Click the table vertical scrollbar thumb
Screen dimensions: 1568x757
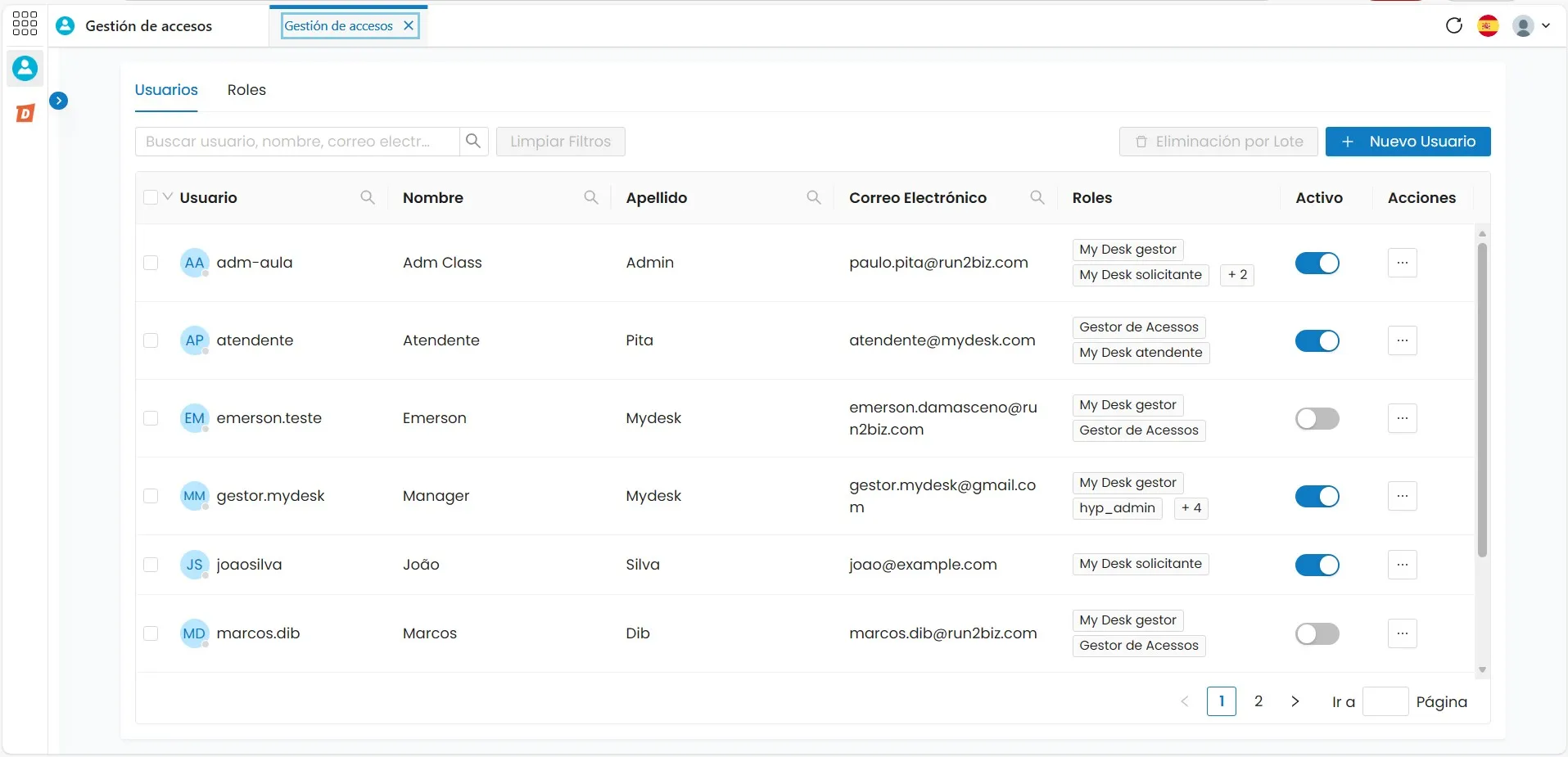[1481, 400]
